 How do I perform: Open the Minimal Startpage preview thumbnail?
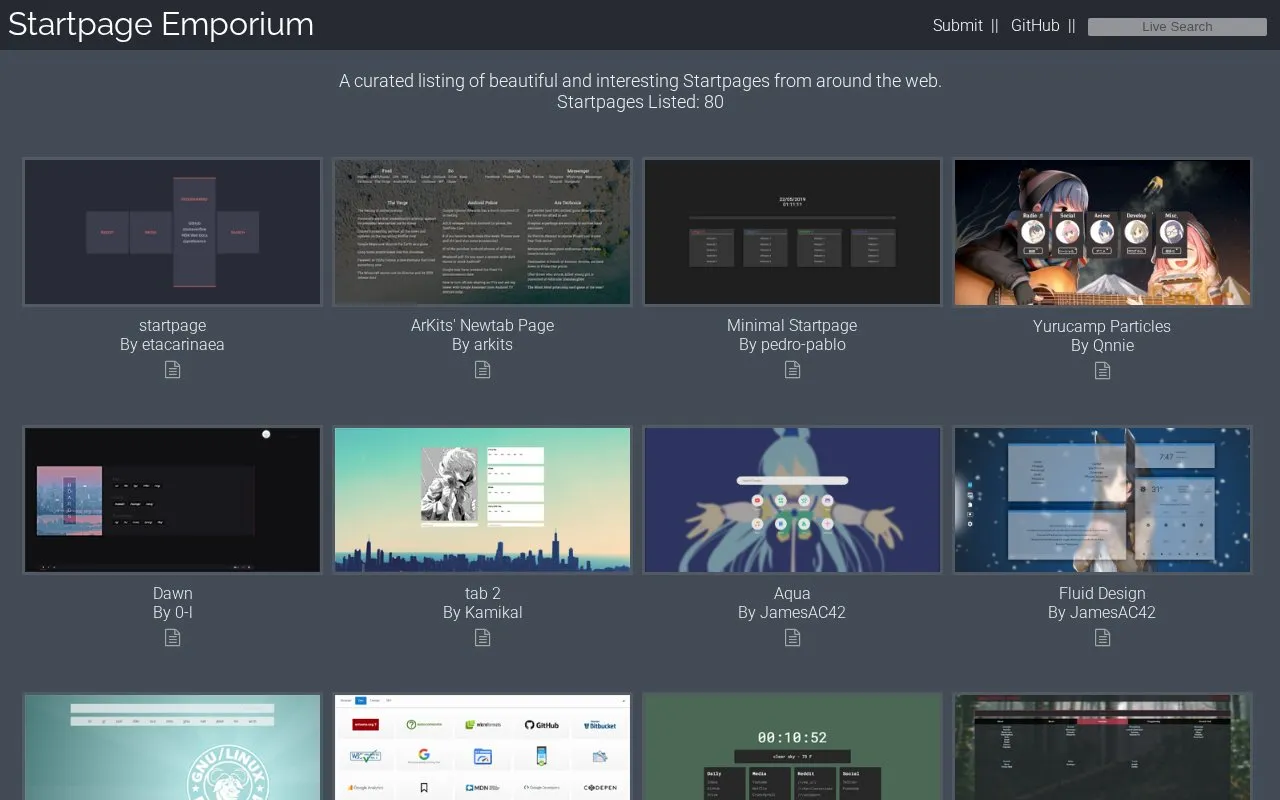click(x=792, y=232)
